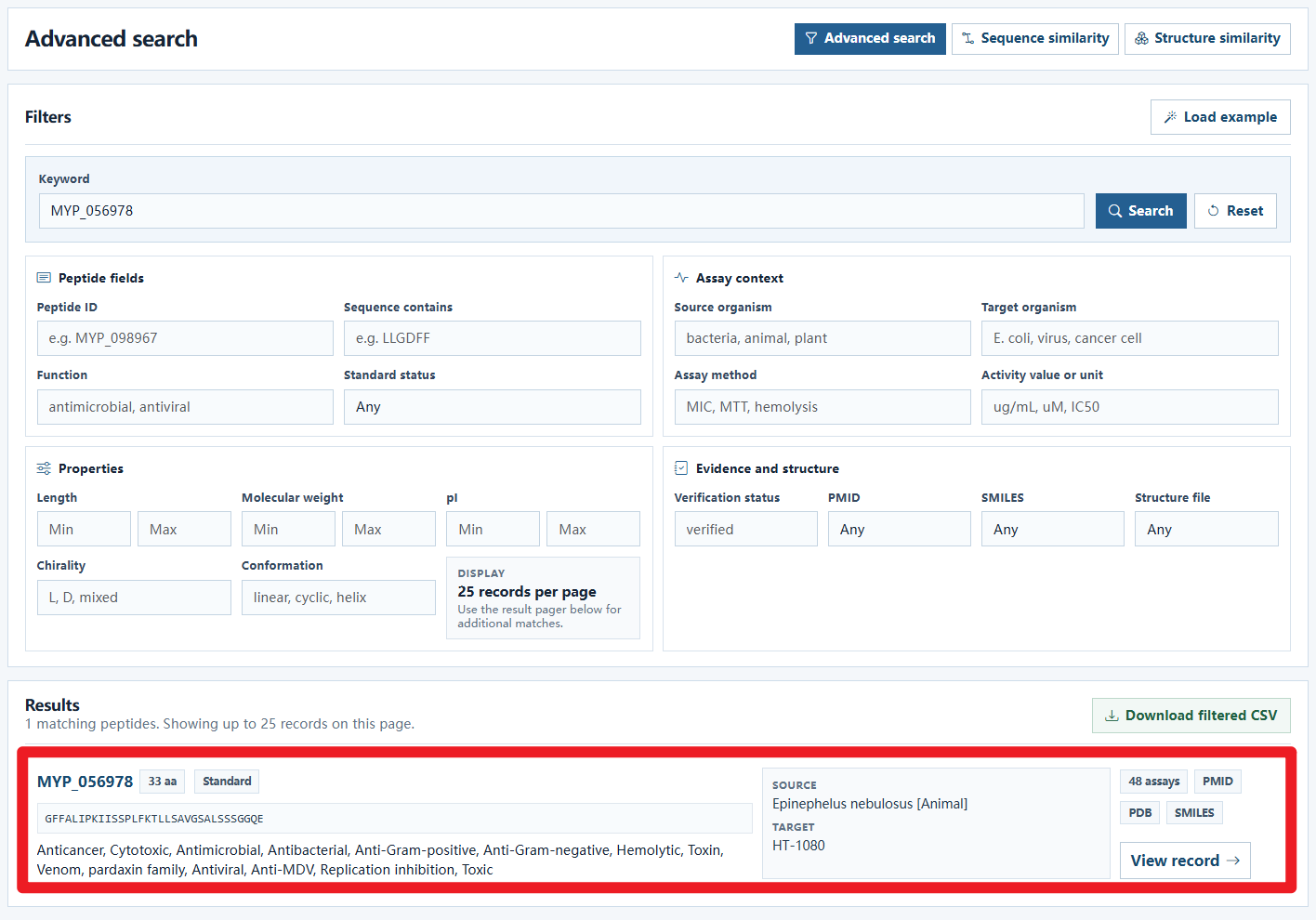Click the Standard status badge
The height and width of the screenshot is (920, 1316).
tap(227, 782)
